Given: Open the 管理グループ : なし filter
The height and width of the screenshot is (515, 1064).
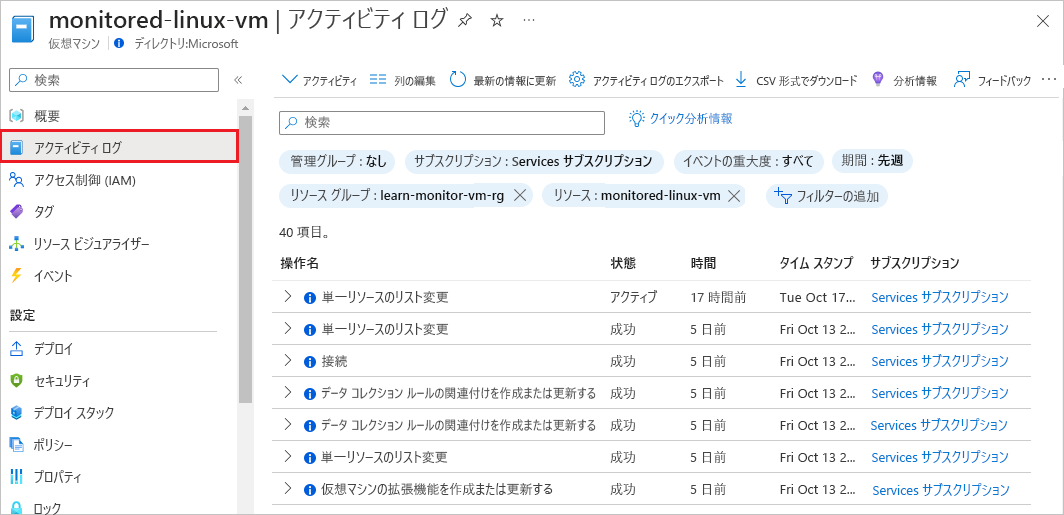Looking at the screenshot, I should [x=339, y=161].
